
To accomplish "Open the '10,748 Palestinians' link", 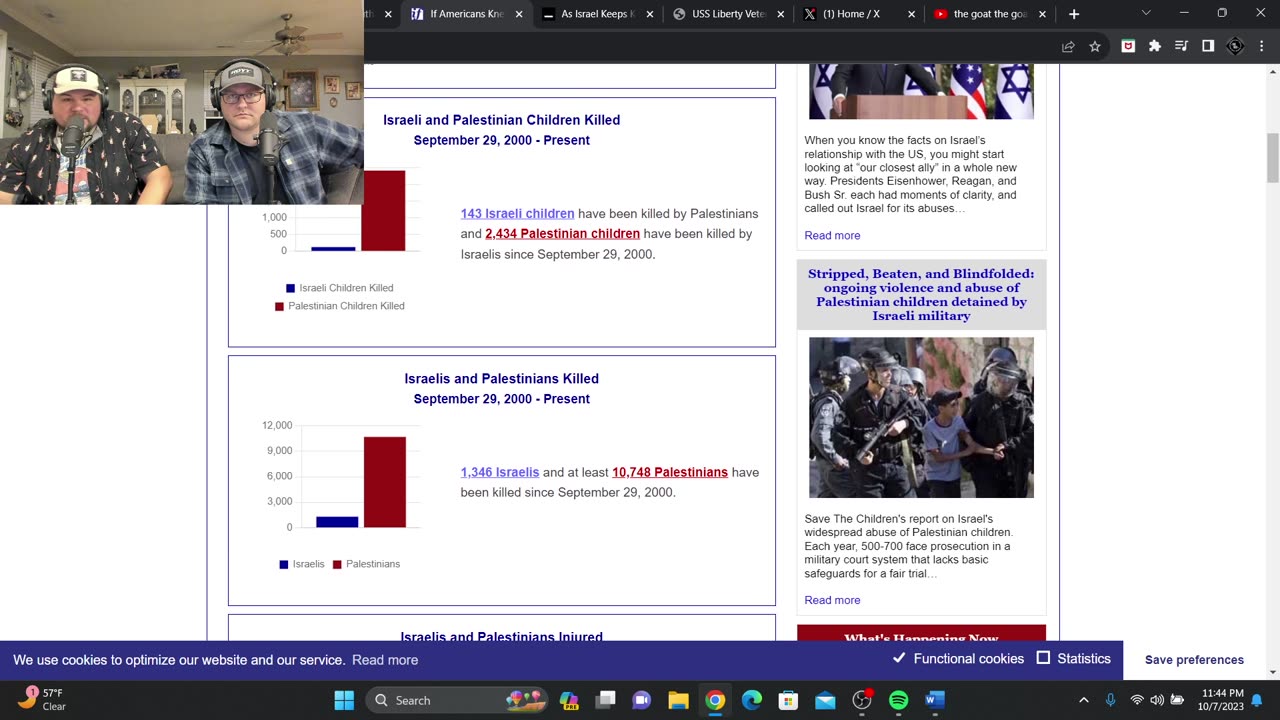I will coord(670,472).
